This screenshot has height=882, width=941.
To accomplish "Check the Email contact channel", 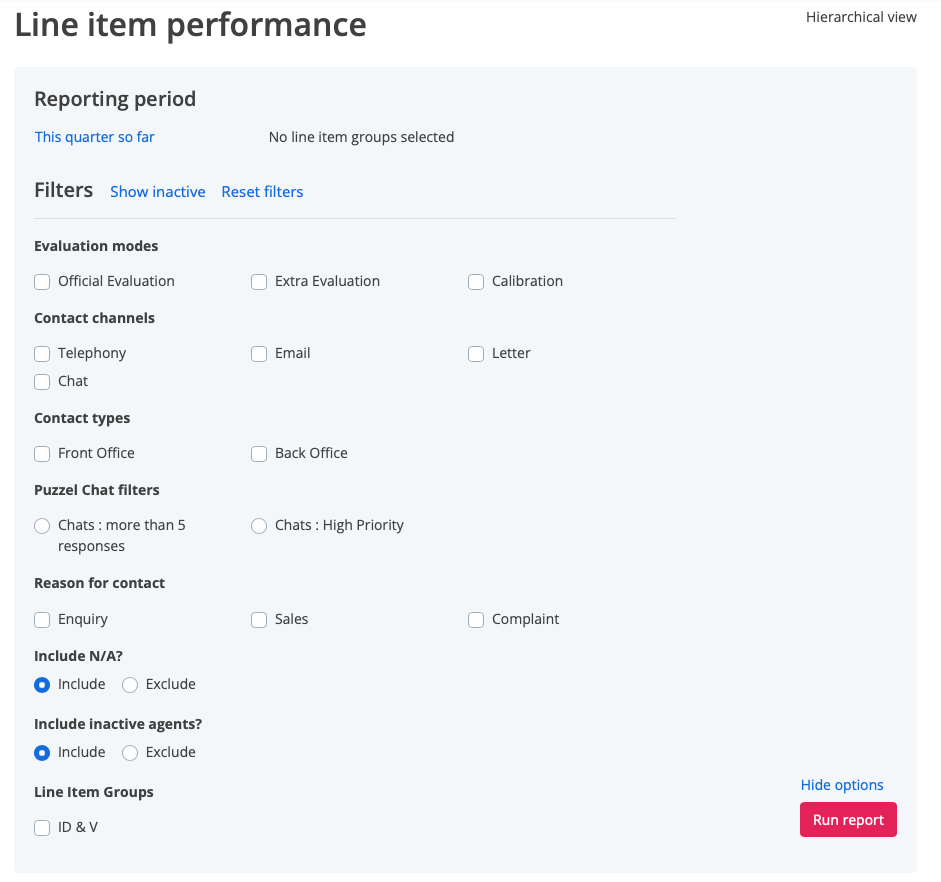I will [x=259, y=354].
